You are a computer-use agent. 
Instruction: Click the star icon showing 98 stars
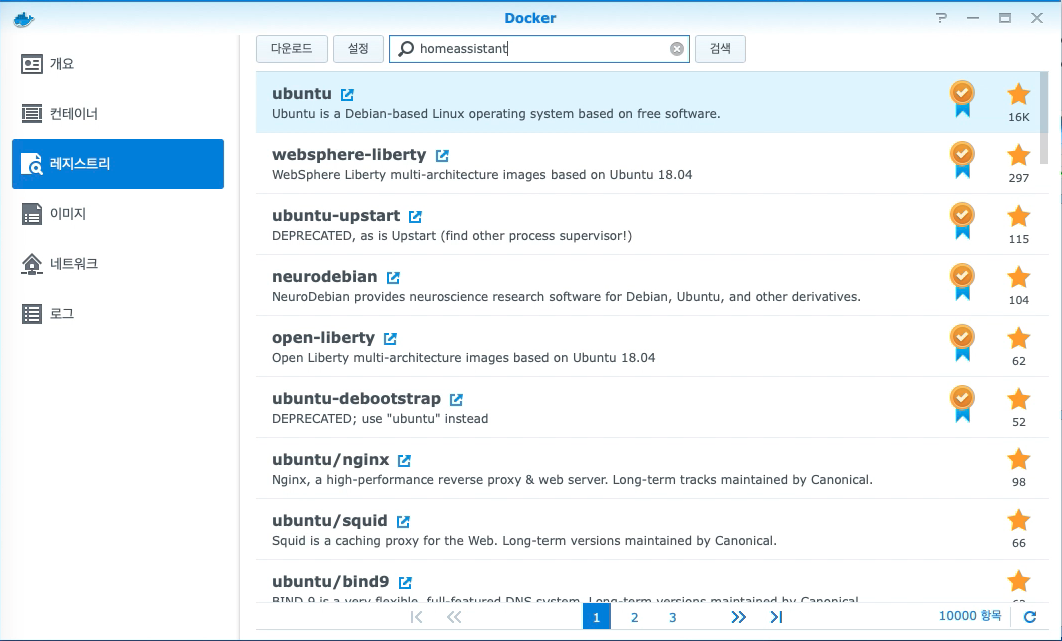pos(1018,459)
